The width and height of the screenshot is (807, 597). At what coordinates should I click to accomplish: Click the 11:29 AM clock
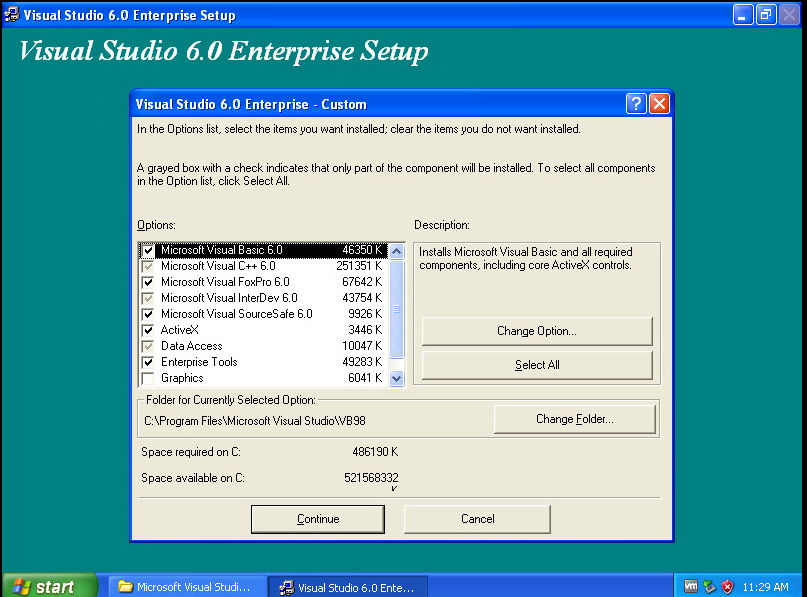(765, 587)
